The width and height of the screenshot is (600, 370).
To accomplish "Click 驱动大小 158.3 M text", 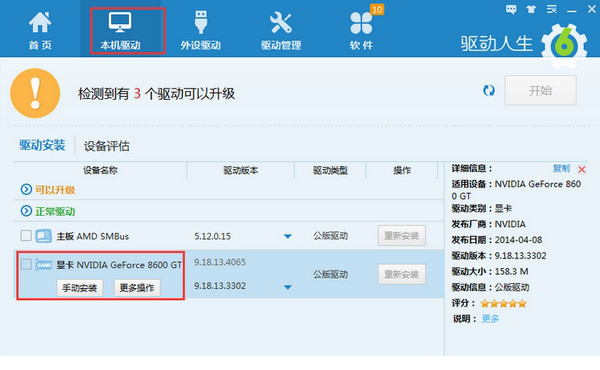I will (490, 272).
